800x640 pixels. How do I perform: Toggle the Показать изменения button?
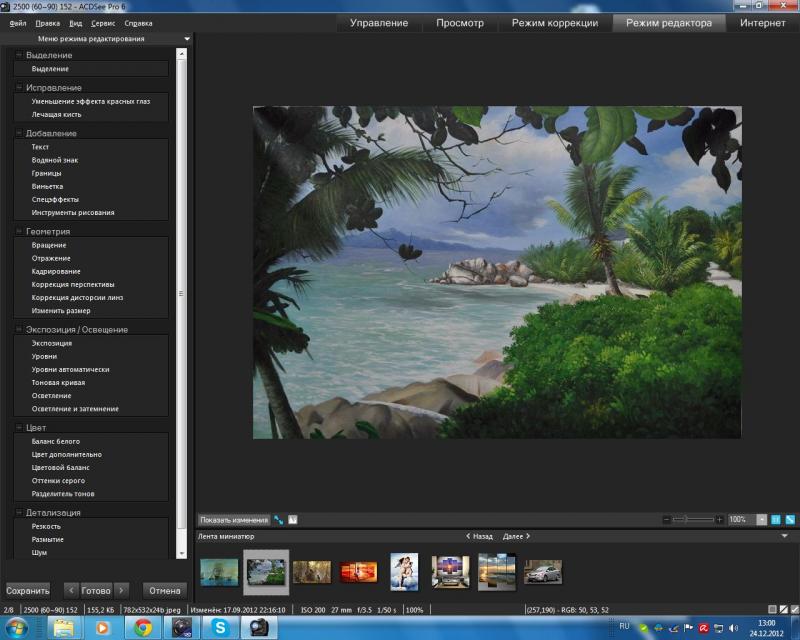[x=234, y=520]
